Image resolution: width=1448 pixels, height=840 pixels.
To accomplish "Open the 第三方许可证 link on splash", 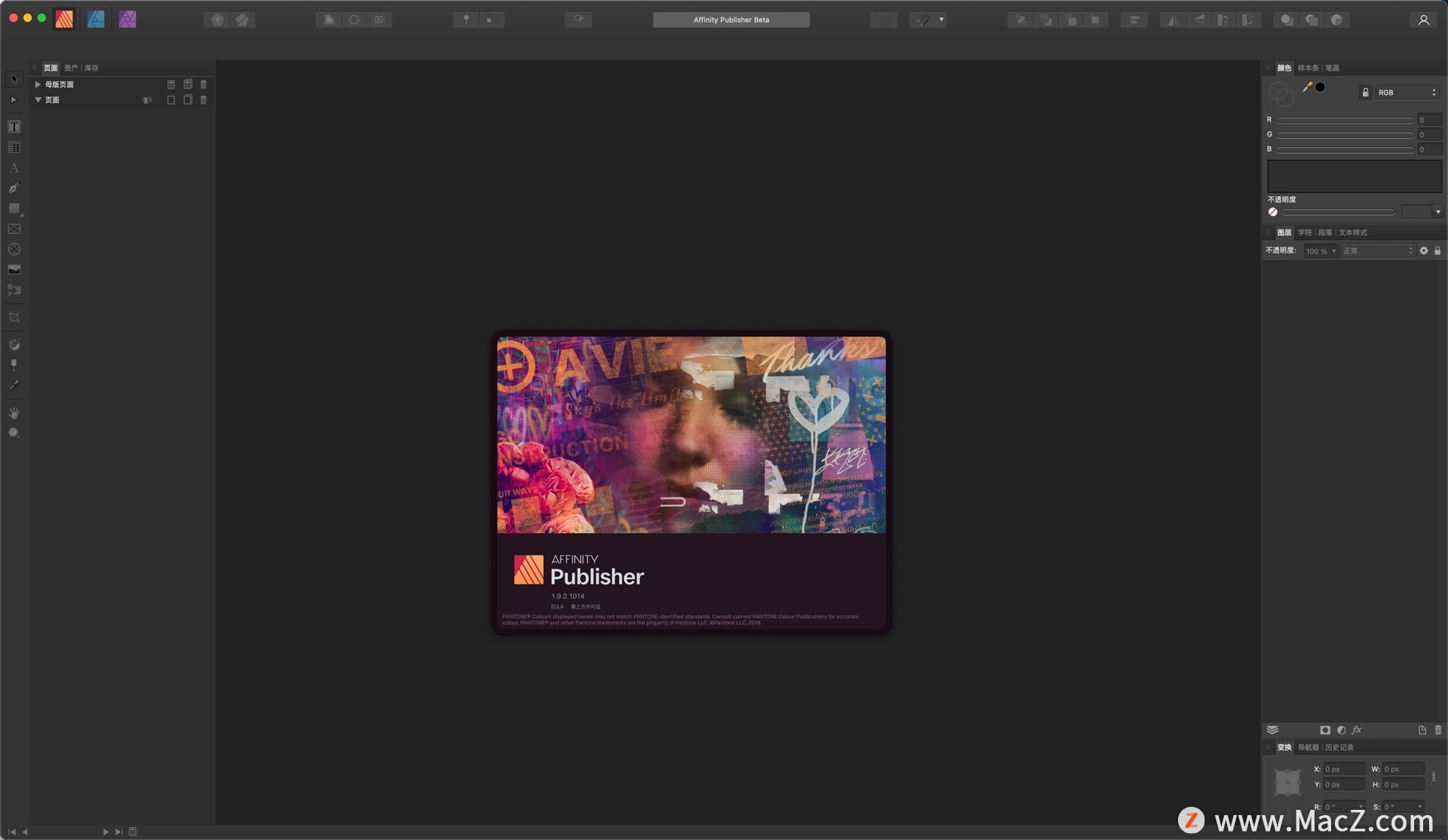I will 585,606.
